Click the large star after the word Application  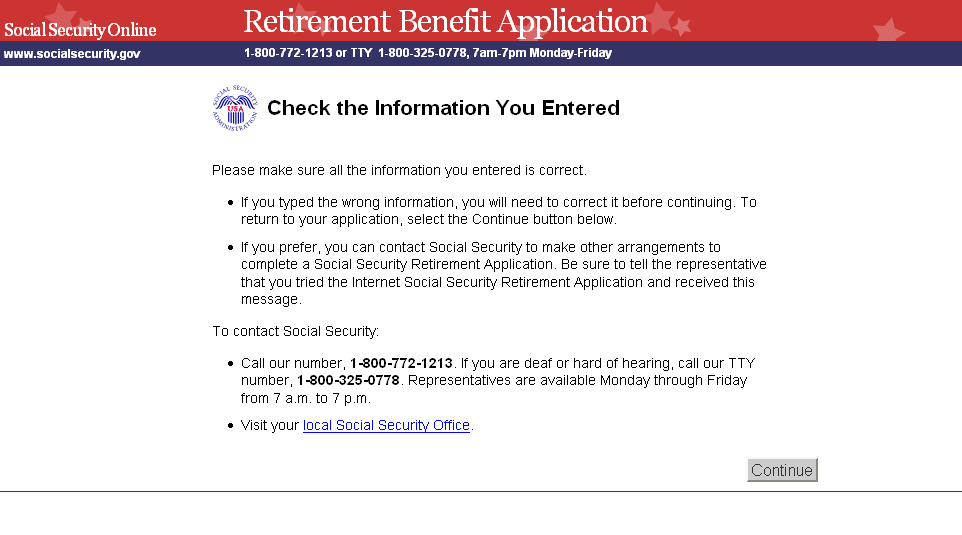(661, 17)
